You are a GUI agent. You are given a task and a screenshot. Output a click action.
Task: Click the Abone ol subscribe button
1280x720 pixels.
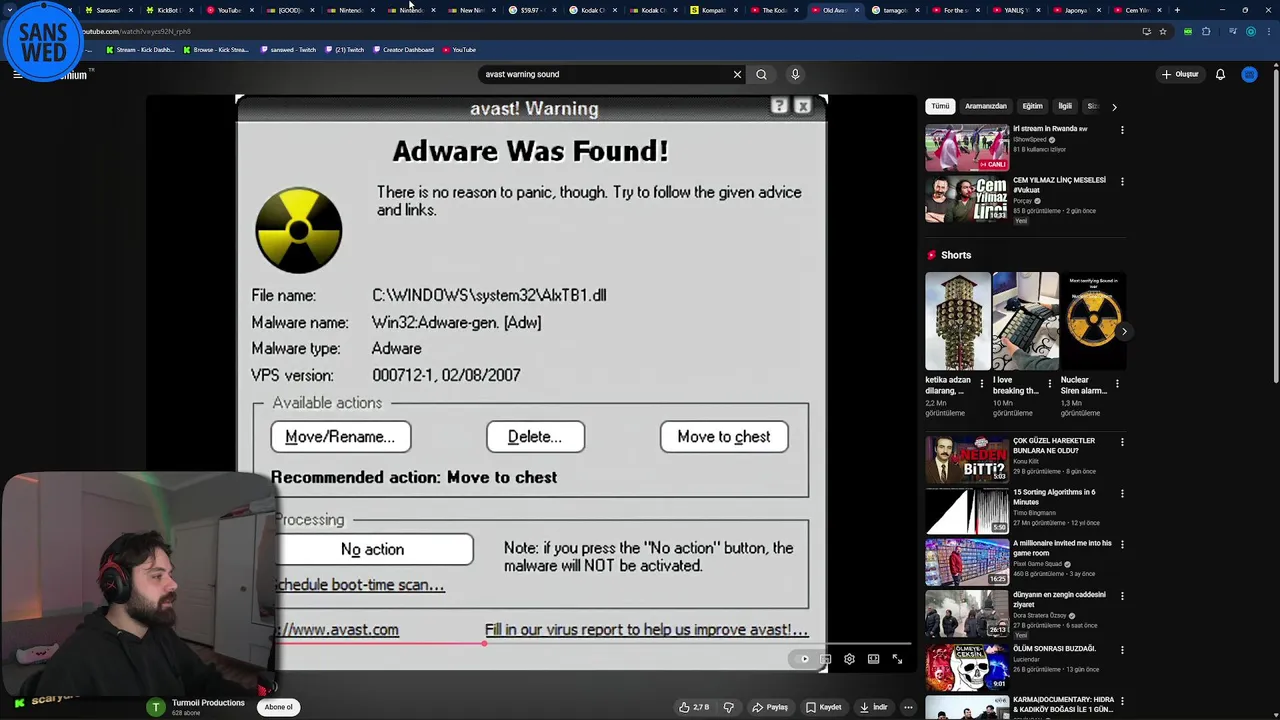278,707
